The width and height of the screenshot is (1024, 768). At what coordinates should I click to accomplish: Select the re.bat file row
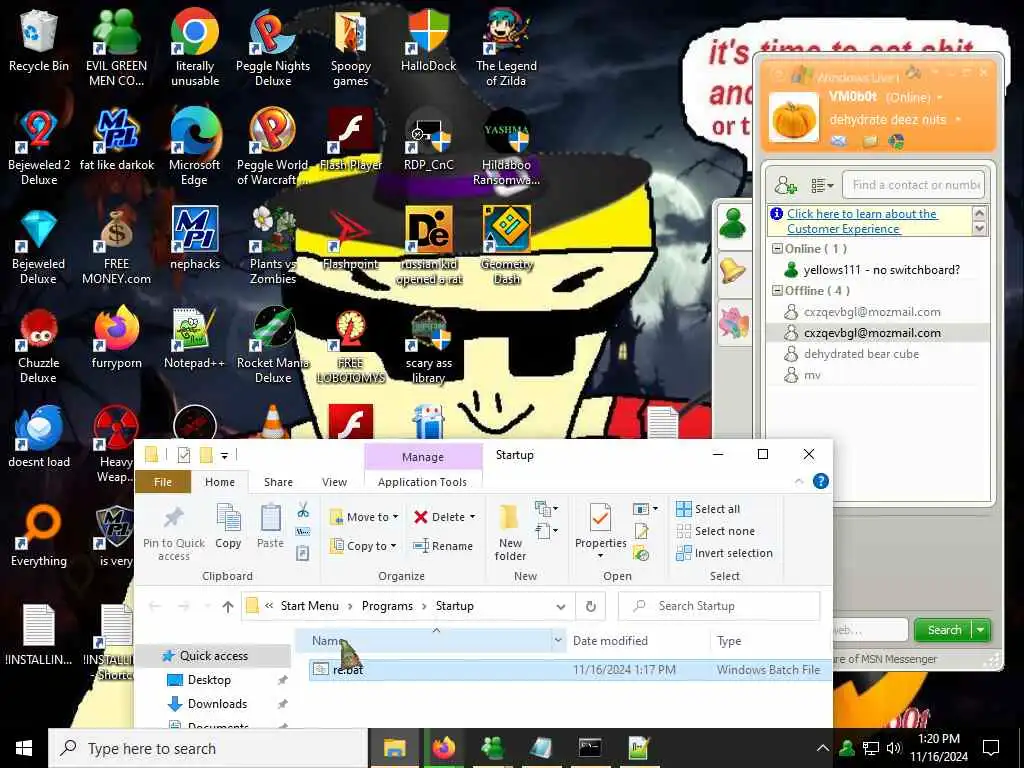569,669
